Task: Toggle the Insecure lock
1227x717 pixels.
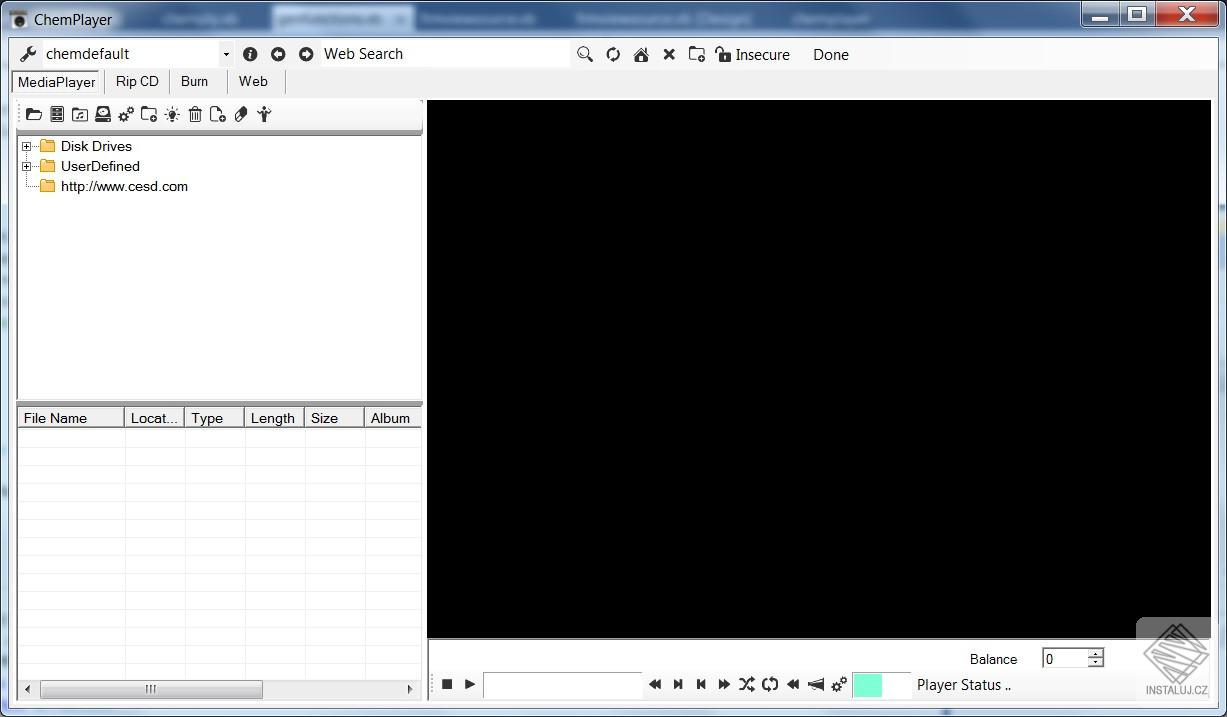Action: point(723,55)
